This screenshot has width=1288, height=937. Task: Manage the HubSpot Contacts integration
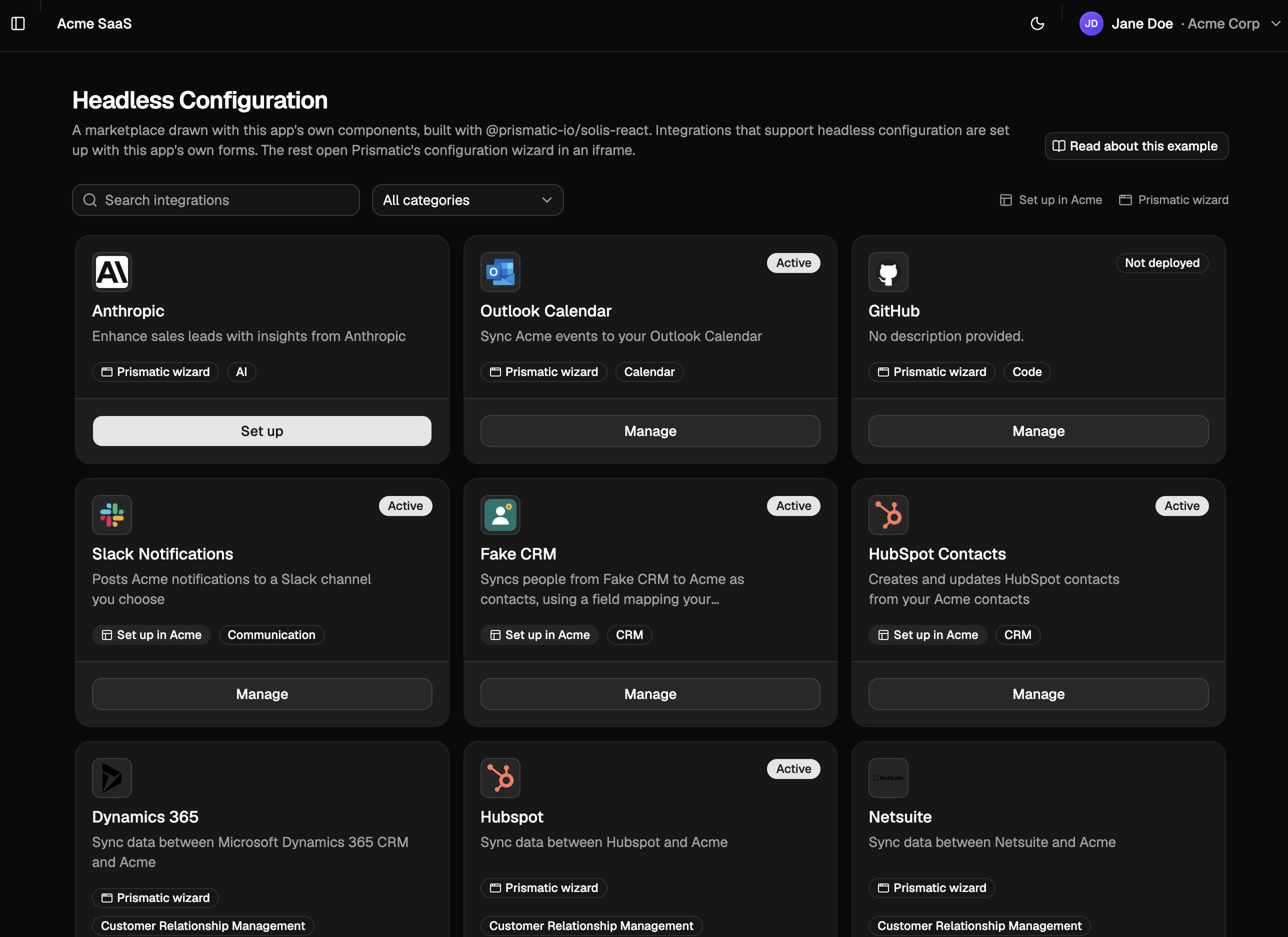click(x=1038, y=694)
